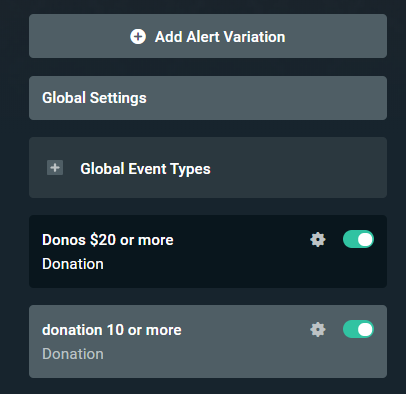Screen dimensions: 406x394
Task: Click the blank area of donation 10 card
Action: pyautogui.click(x=233, y=357)
